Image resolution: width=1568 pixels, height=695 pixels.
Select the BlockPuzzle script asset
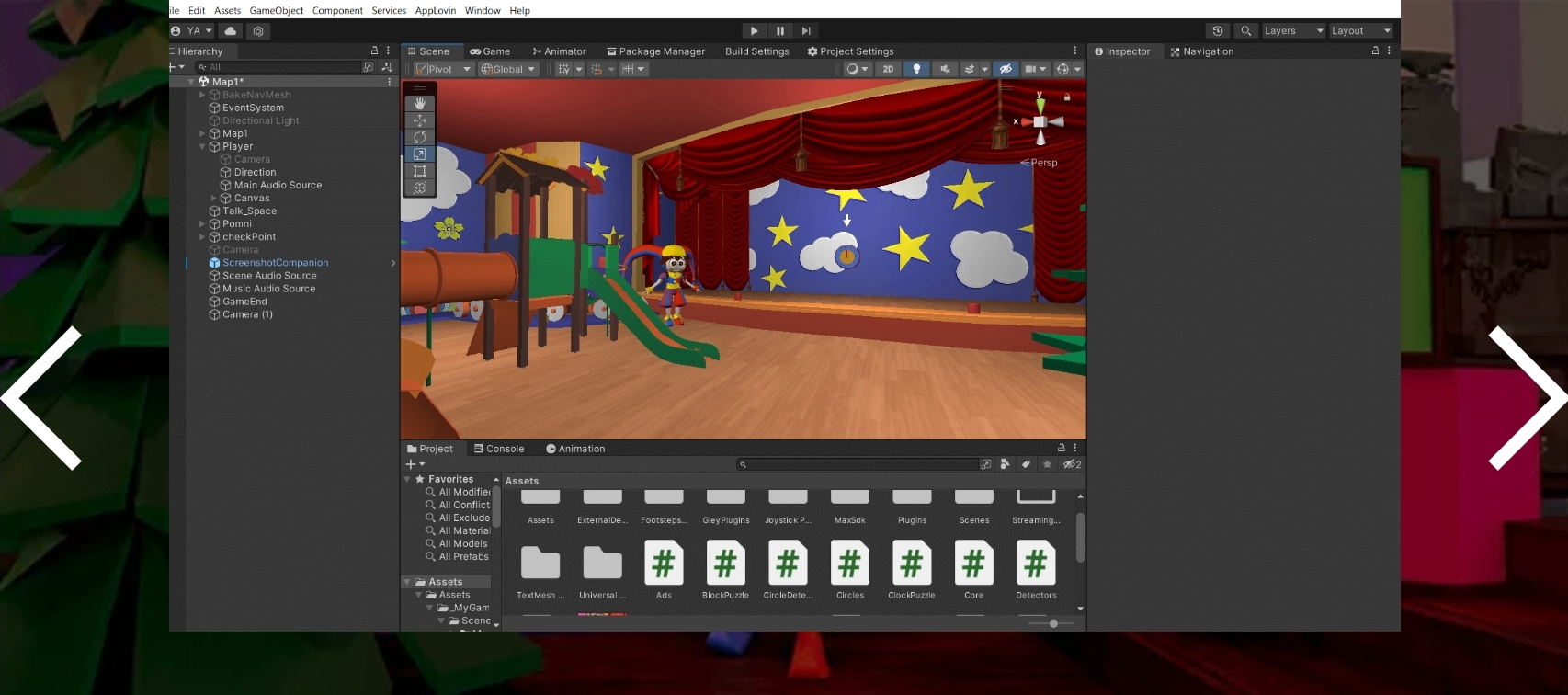pos(725,570)
